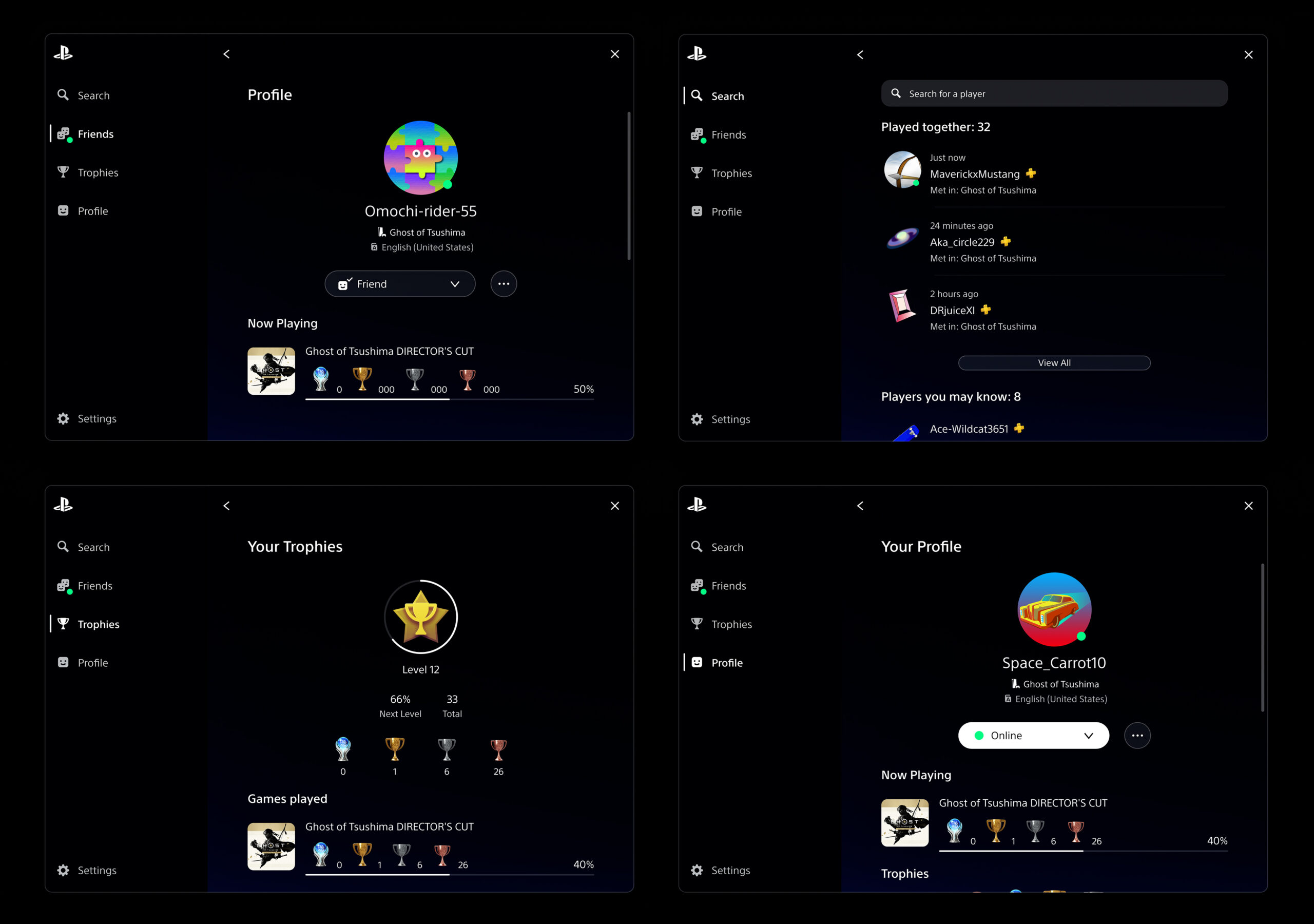Viewport: 1314px width, 924px height.
Task: Click View All players button in Friends panel
Action: 1053,362
